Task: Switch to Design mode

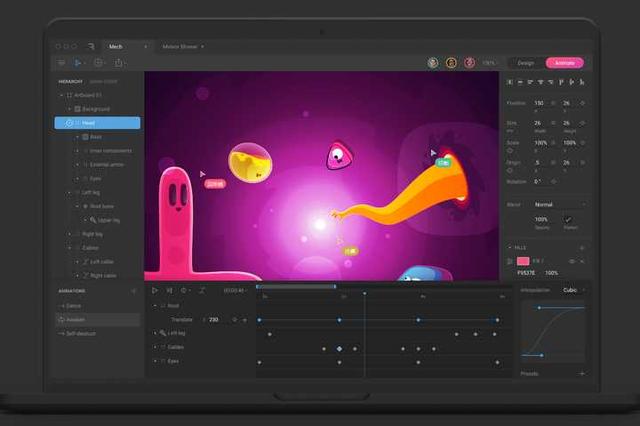Action: click(x=525, y=63)
